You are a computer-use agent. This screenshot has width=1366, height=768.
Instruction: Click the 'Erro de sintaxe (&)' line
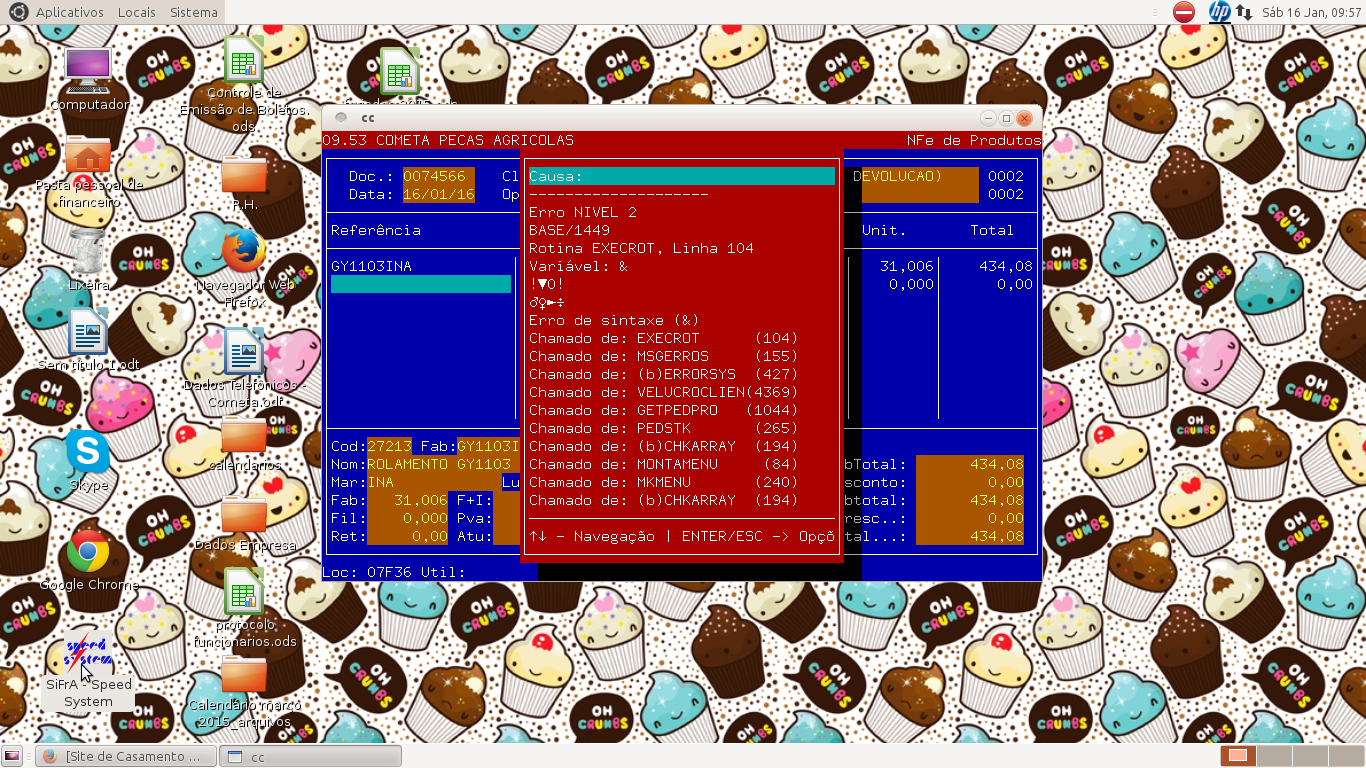tap(615, 320)
